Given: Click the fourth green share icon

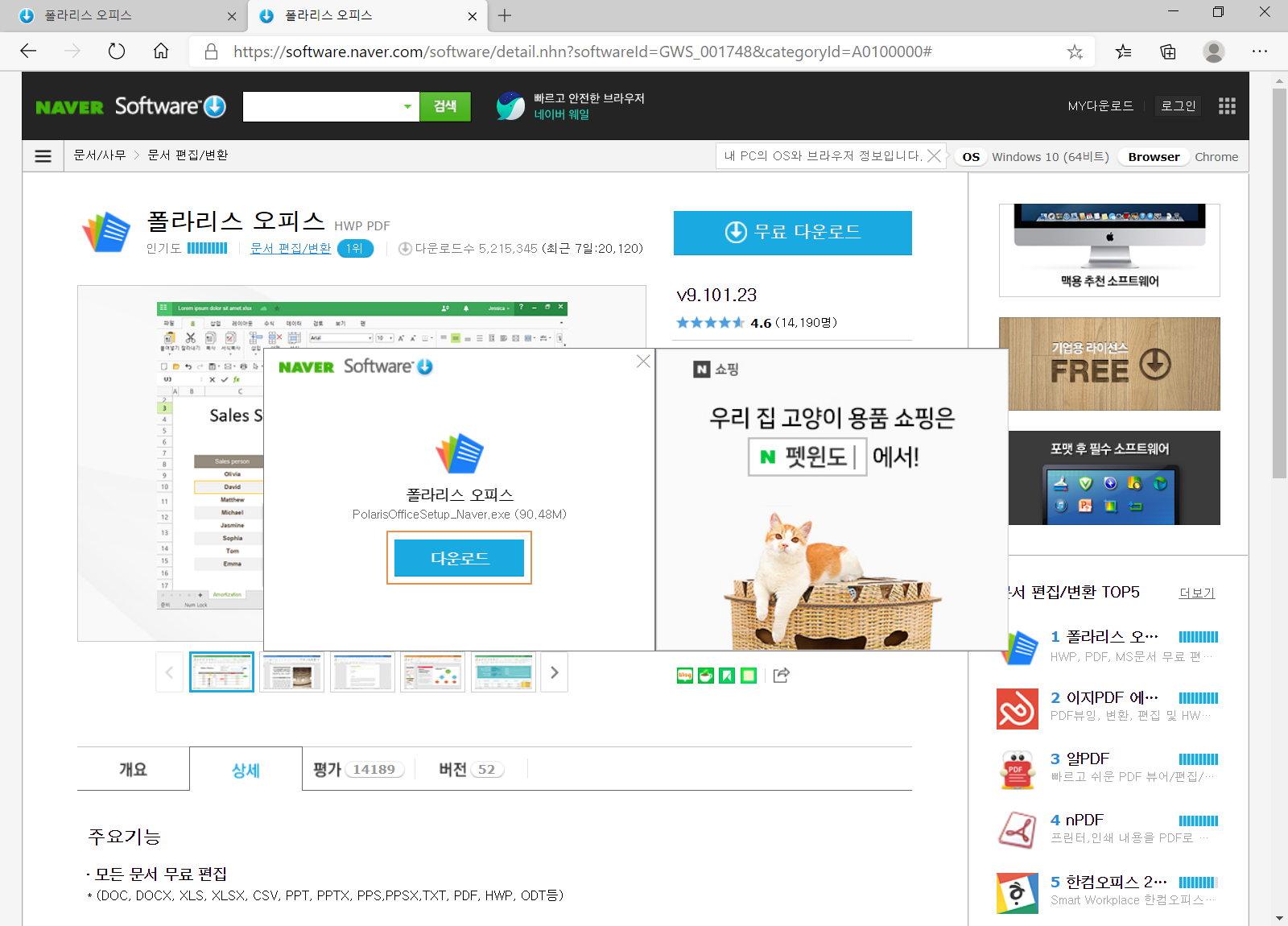Looking at the screenshot, I should click(749, 676).
